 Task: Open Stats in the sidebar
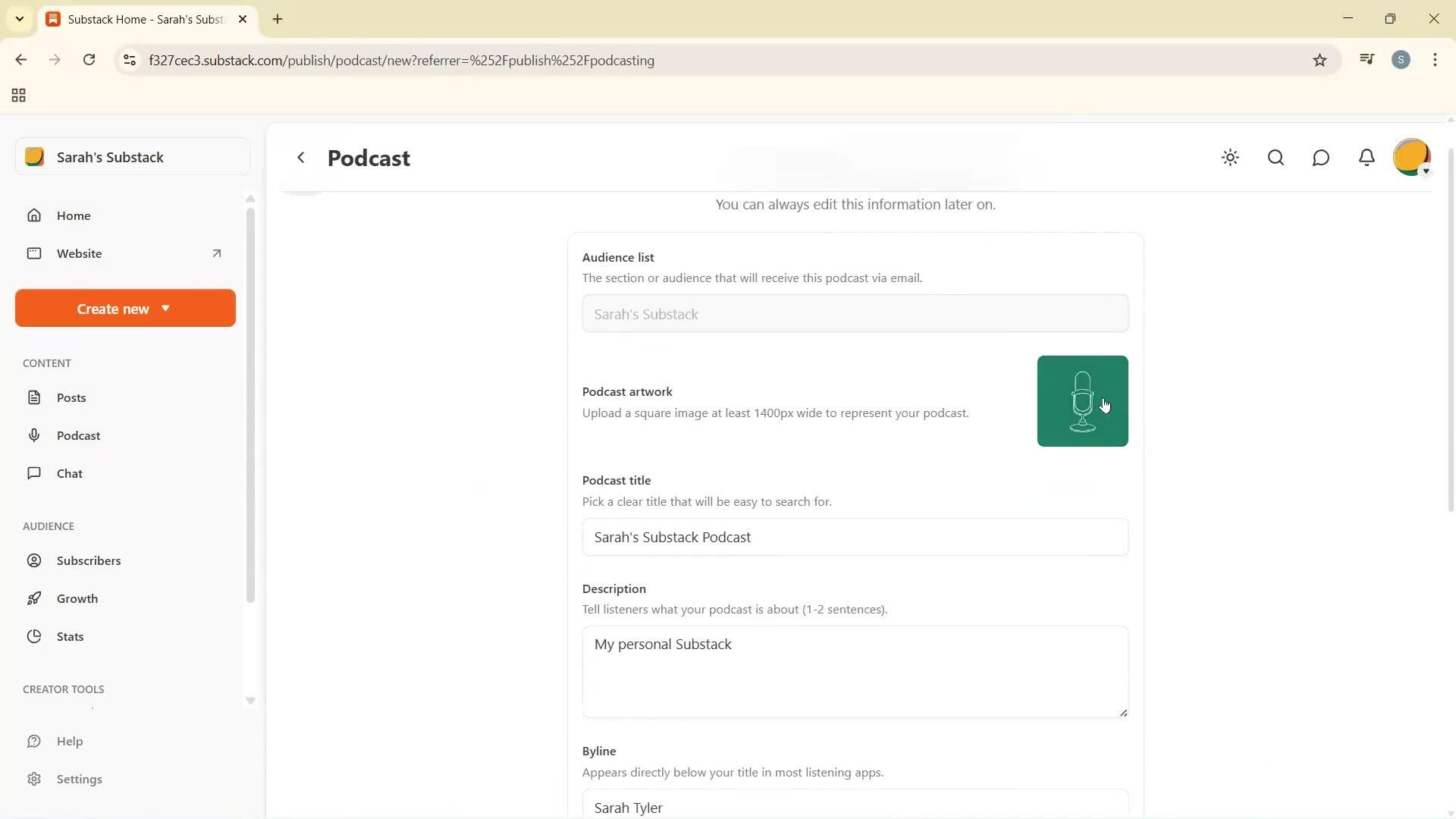pos(69,636)
